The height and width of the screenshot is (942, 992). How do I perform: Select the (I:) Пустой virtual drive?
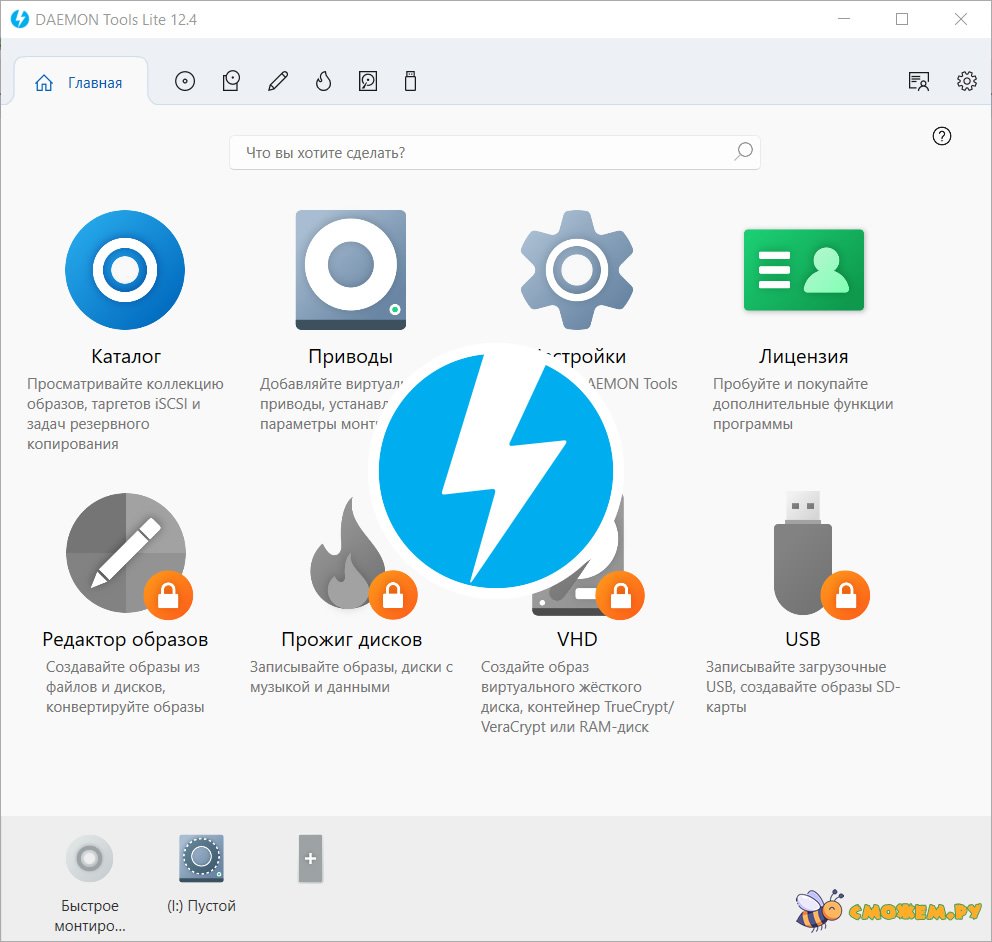[x=201, y=859]
